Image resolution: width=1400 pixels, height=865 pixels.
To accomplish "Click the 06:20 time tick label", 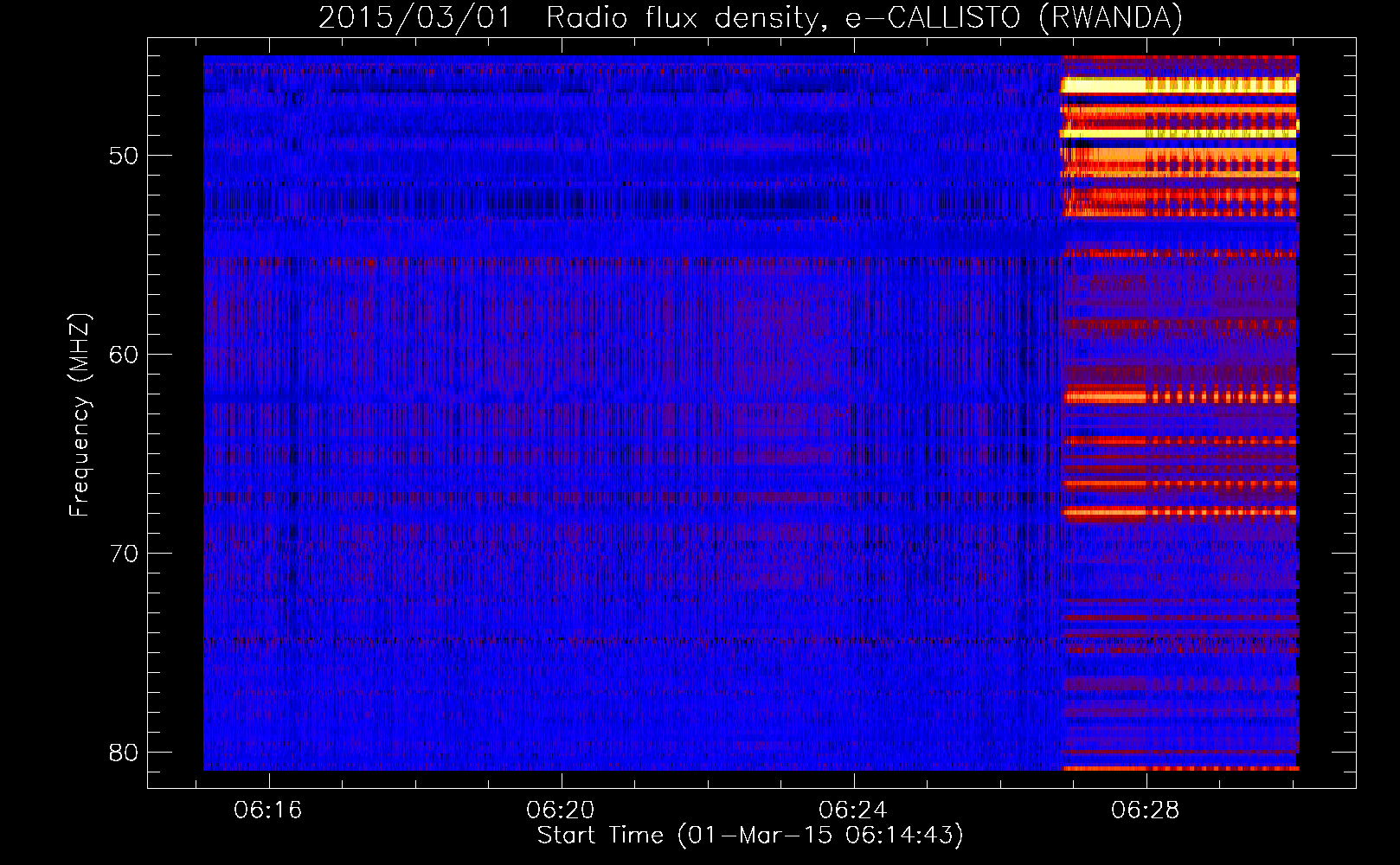I will (x=561, y=811).
